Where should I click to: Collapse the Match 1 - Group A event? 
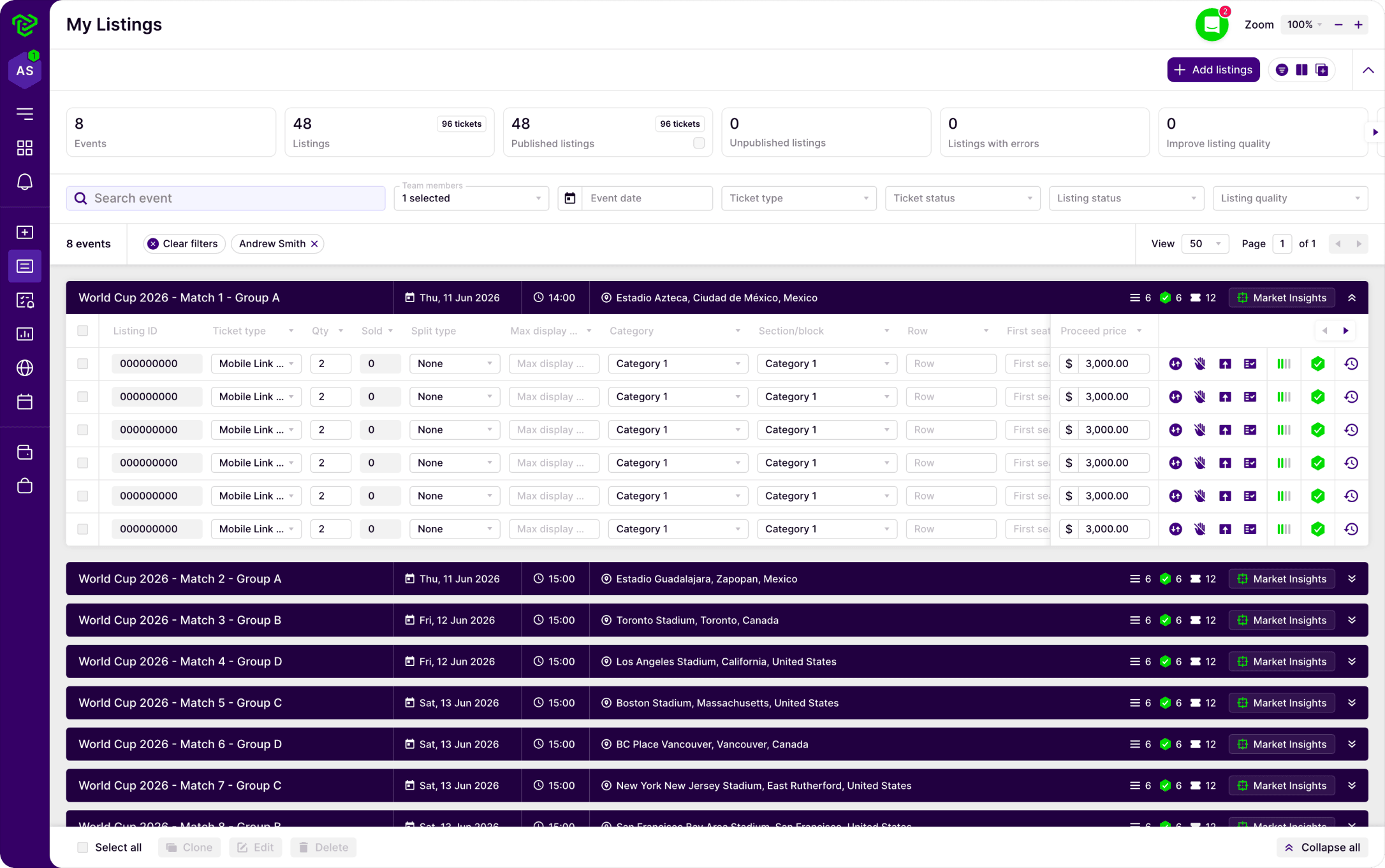coord(1352,298)
